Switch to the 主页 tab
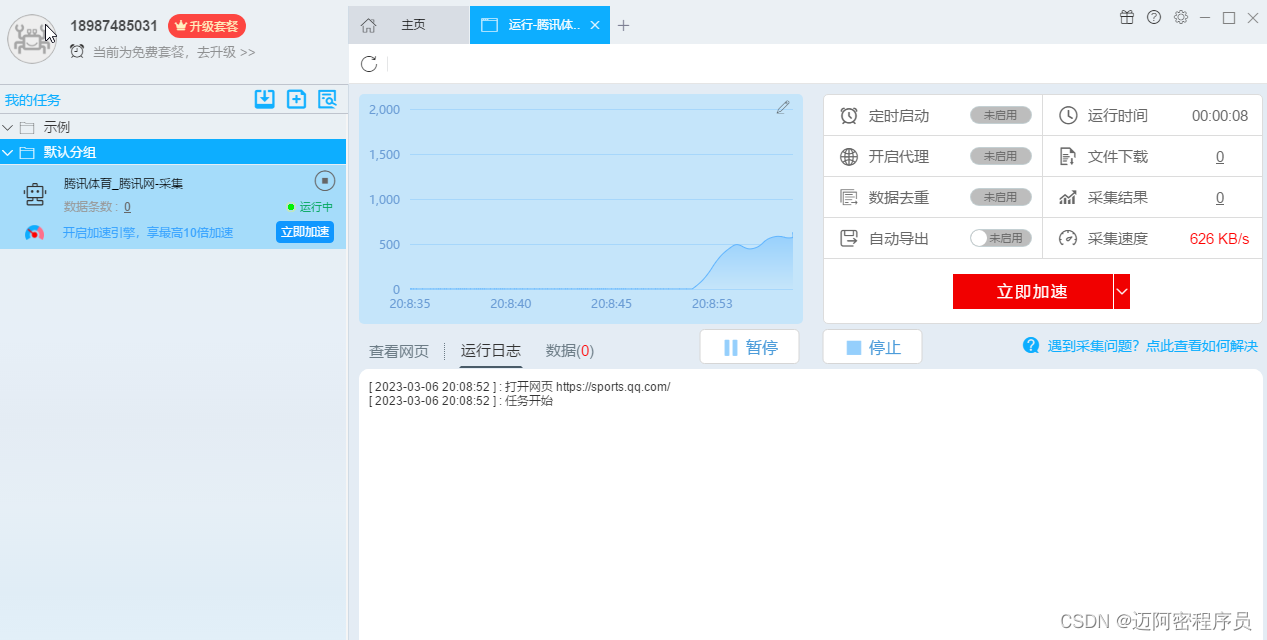1267x640 pixels. (413, 25)
